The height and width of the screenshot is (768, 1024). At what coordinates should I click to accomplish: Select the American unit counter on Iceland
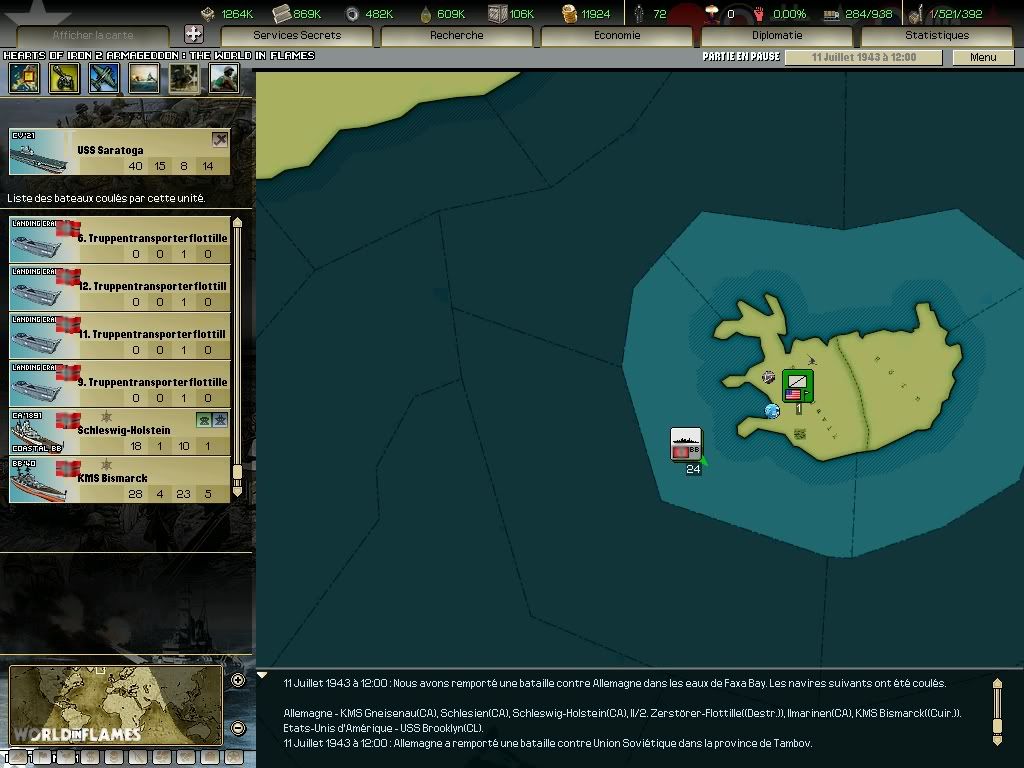point(797,386)
